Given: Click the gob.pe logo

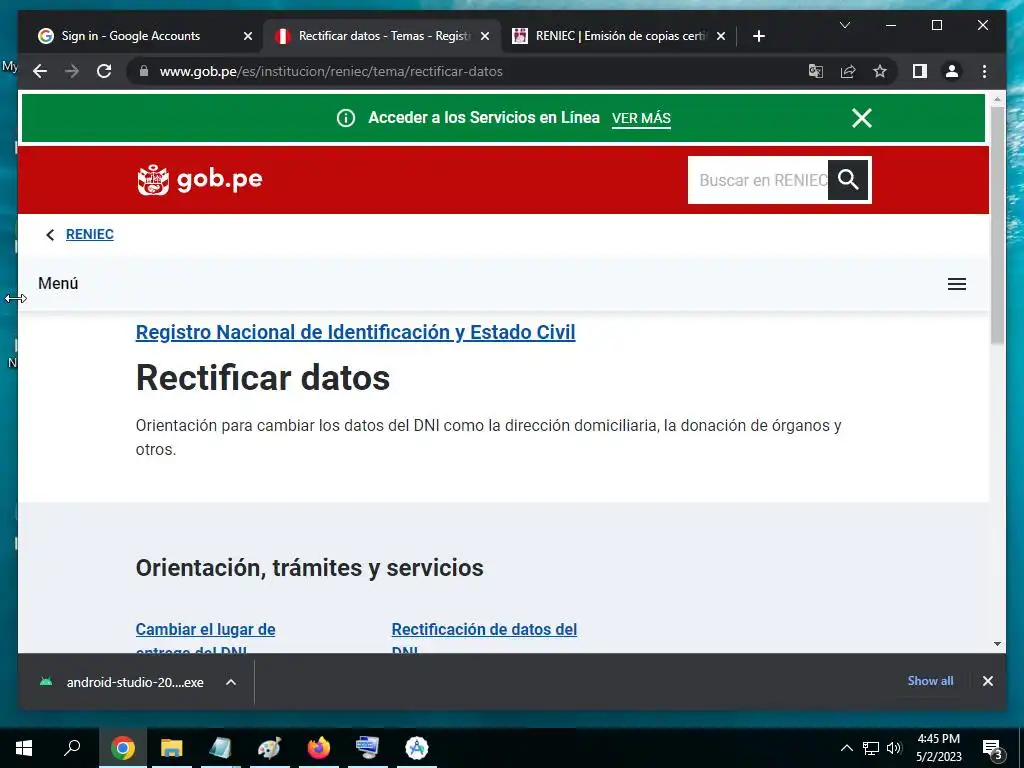Looking at the screenshot, I should [x=200, y=180].
